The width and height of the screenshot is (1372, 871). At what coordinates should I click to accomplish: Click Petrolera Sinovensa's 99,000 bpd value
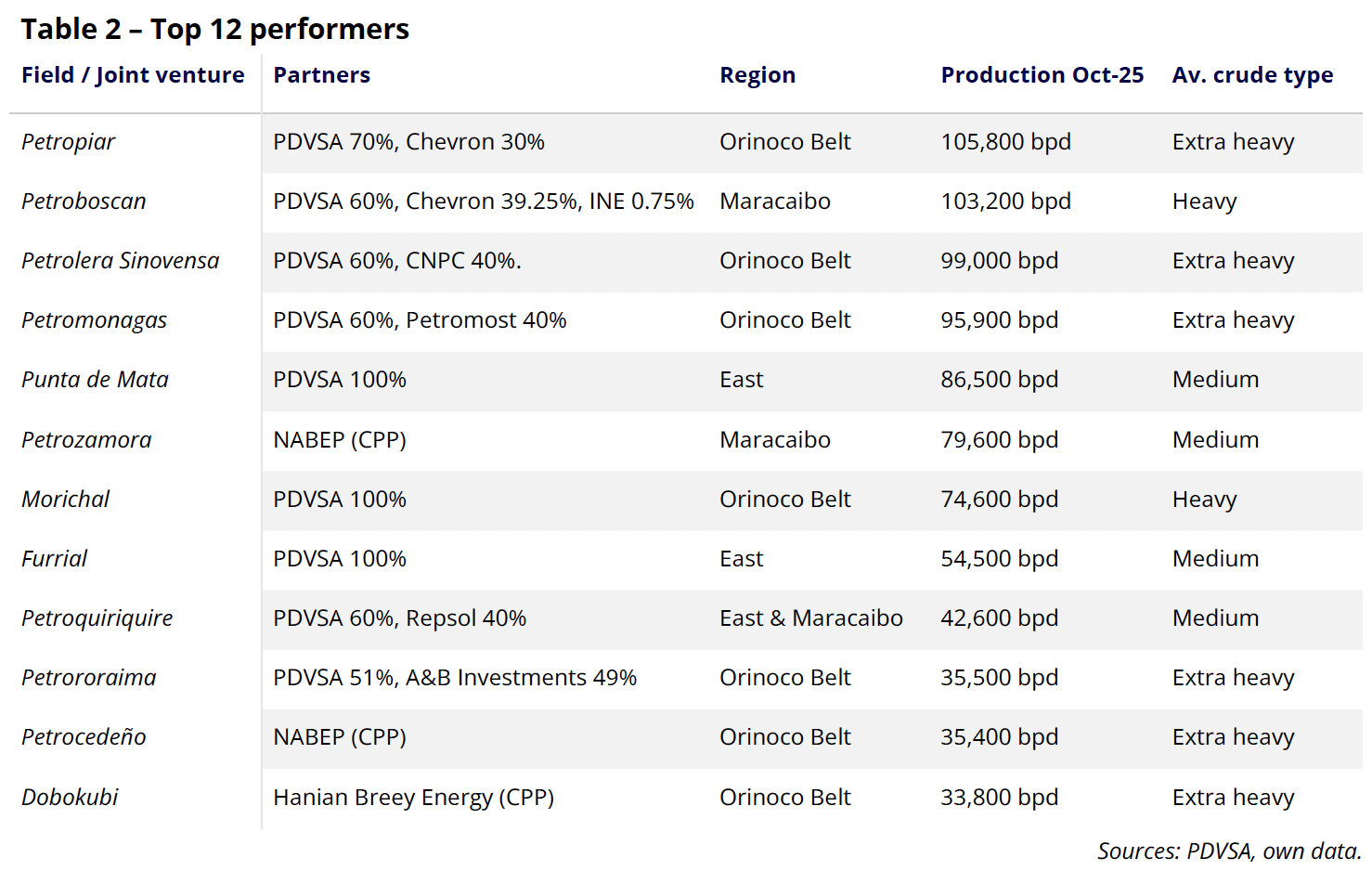(x=999, y=261)
